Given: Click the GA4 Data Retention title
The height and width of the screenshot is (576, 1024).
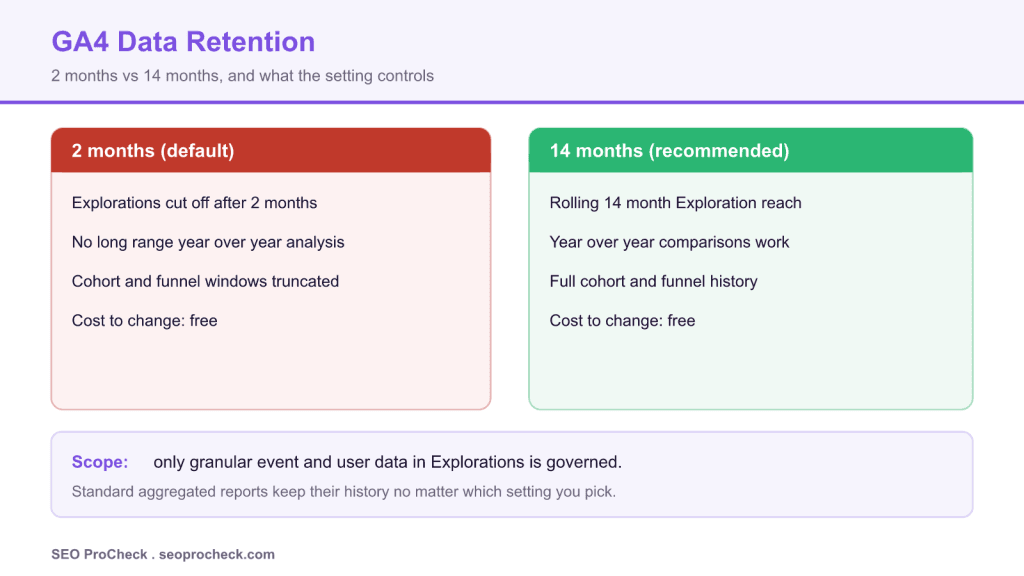Looking at the screenshot, I should tap(183, 42).
